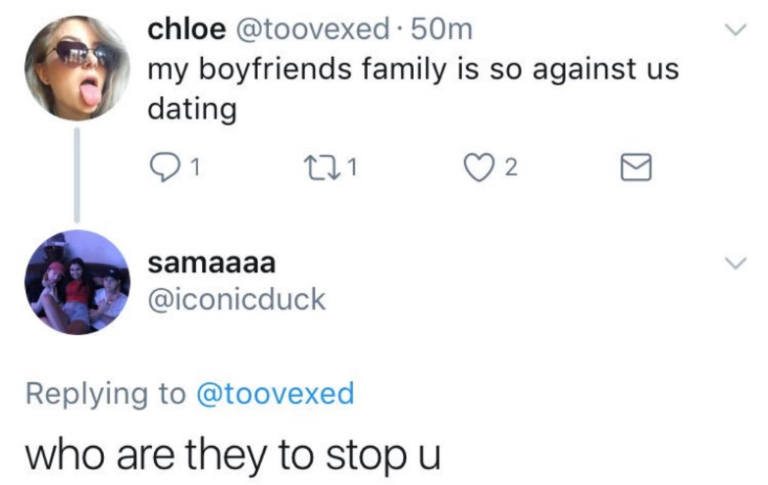Open chloe's profile picture
The height and width of the screenshot is (485, 768).
tap(77, 68)
